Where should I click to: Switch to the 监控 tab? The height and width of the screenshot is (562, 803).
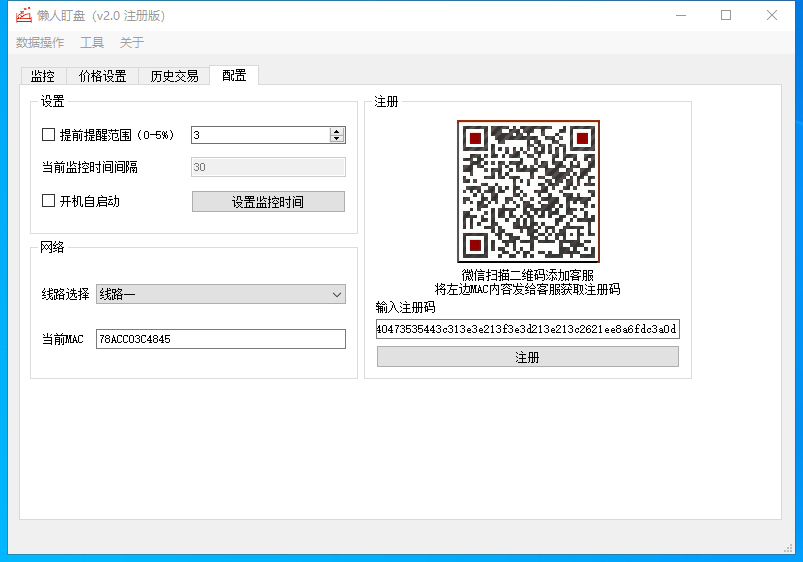[x=43, y=76]
